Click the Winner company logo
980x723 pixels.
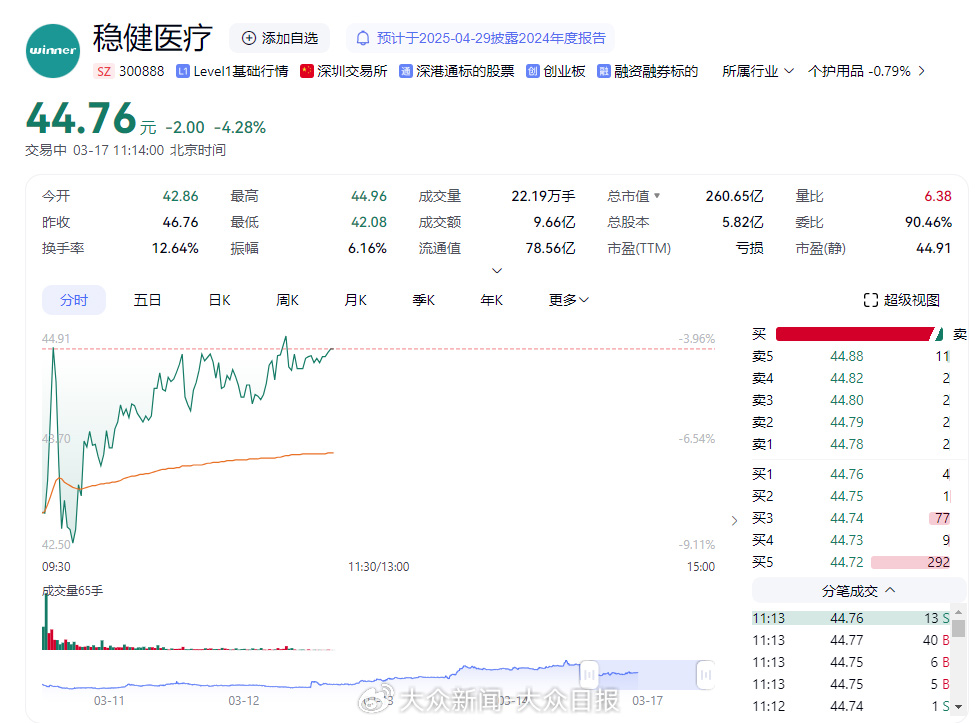[52, 51]
